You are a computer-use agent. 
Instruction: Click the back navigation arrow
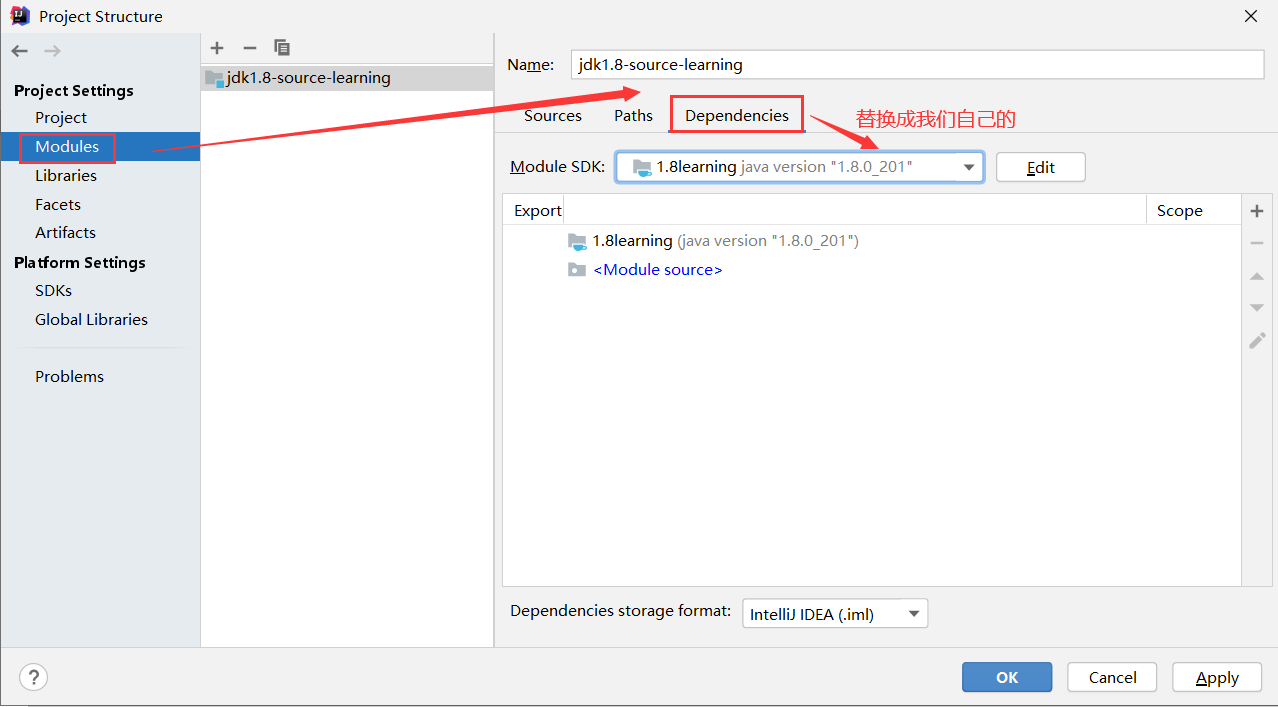pyautogui.click(x=19, y=50)
